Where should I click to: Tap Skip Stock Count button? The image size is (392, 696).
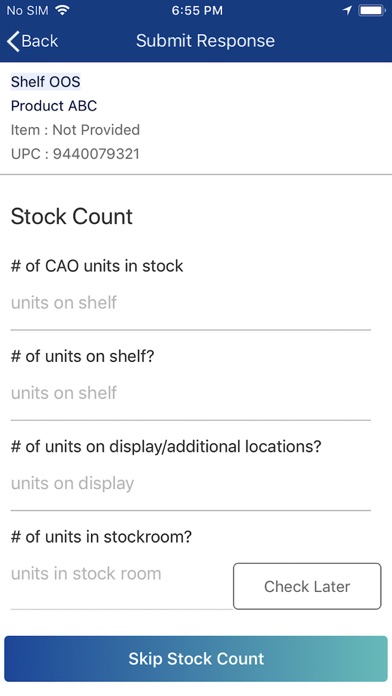tap(196, 659)
